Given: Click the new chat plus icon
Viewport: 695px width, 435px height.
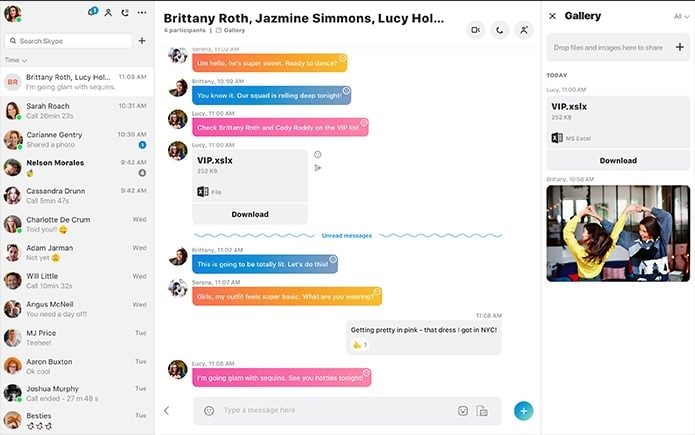Looking at the screenshot, I should 142,41.
